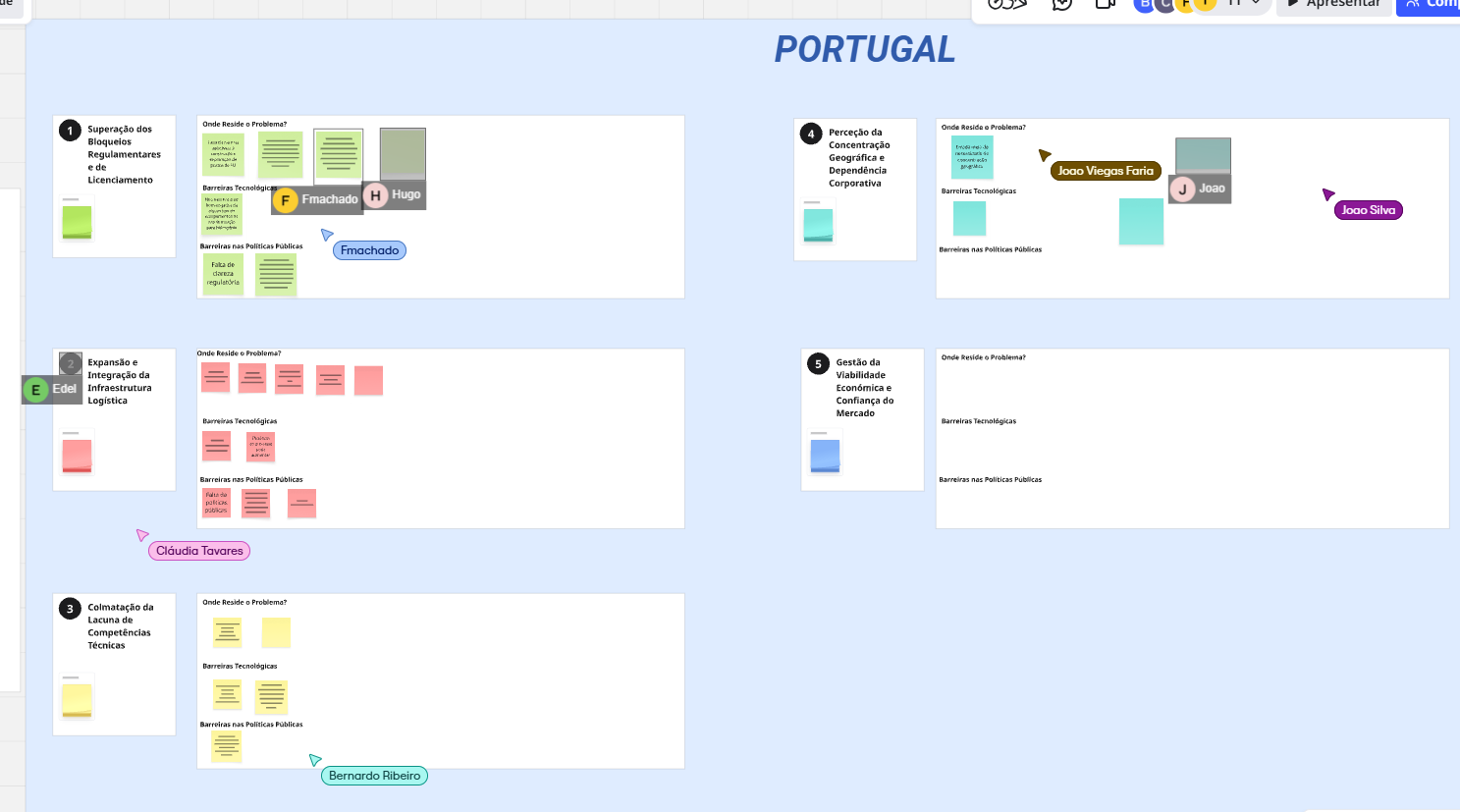Click the purple C collaborator avatar

pyautogui.click(x=1164, y=5)
